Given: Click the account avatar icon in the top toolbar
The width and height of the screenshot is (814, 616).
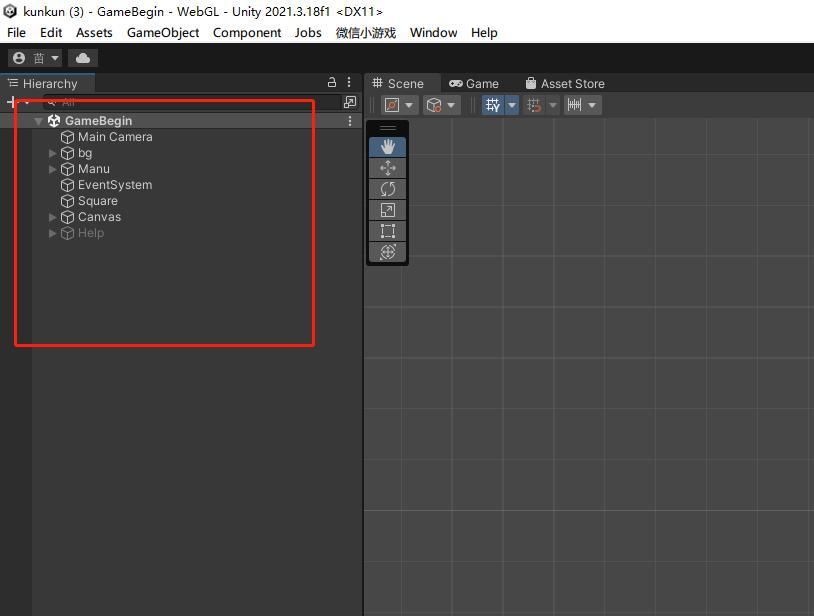Looking at the screenshot, I should coord(18,57).
